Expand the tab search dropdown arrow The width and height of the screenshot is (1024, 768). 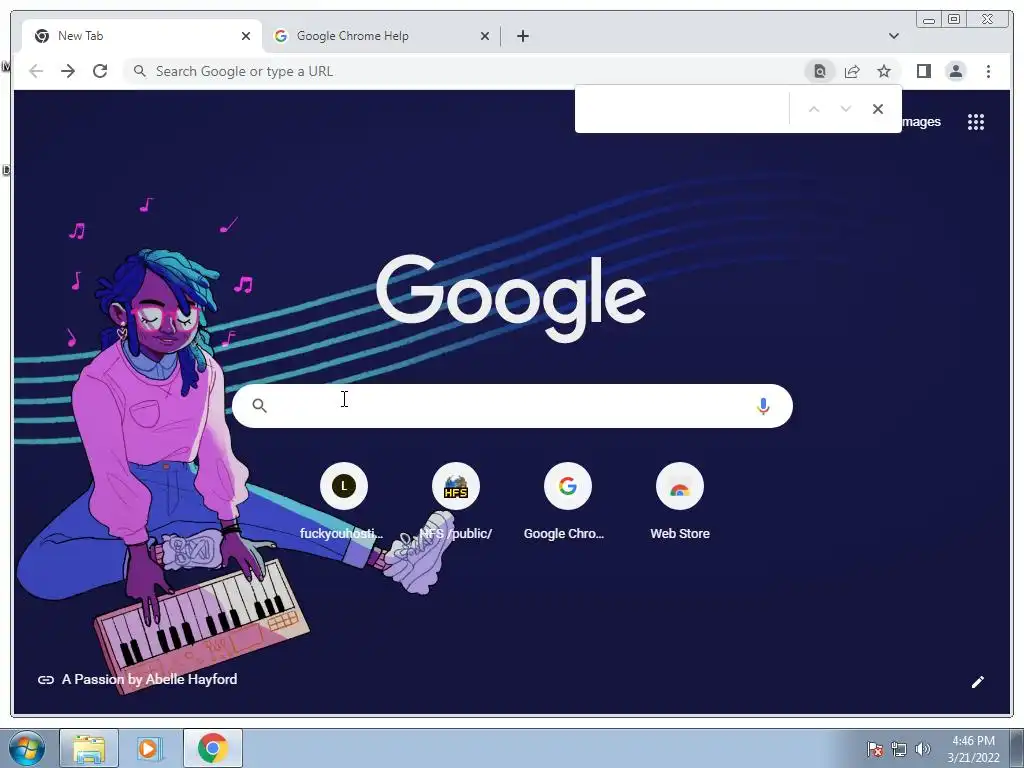click(894, 36)
